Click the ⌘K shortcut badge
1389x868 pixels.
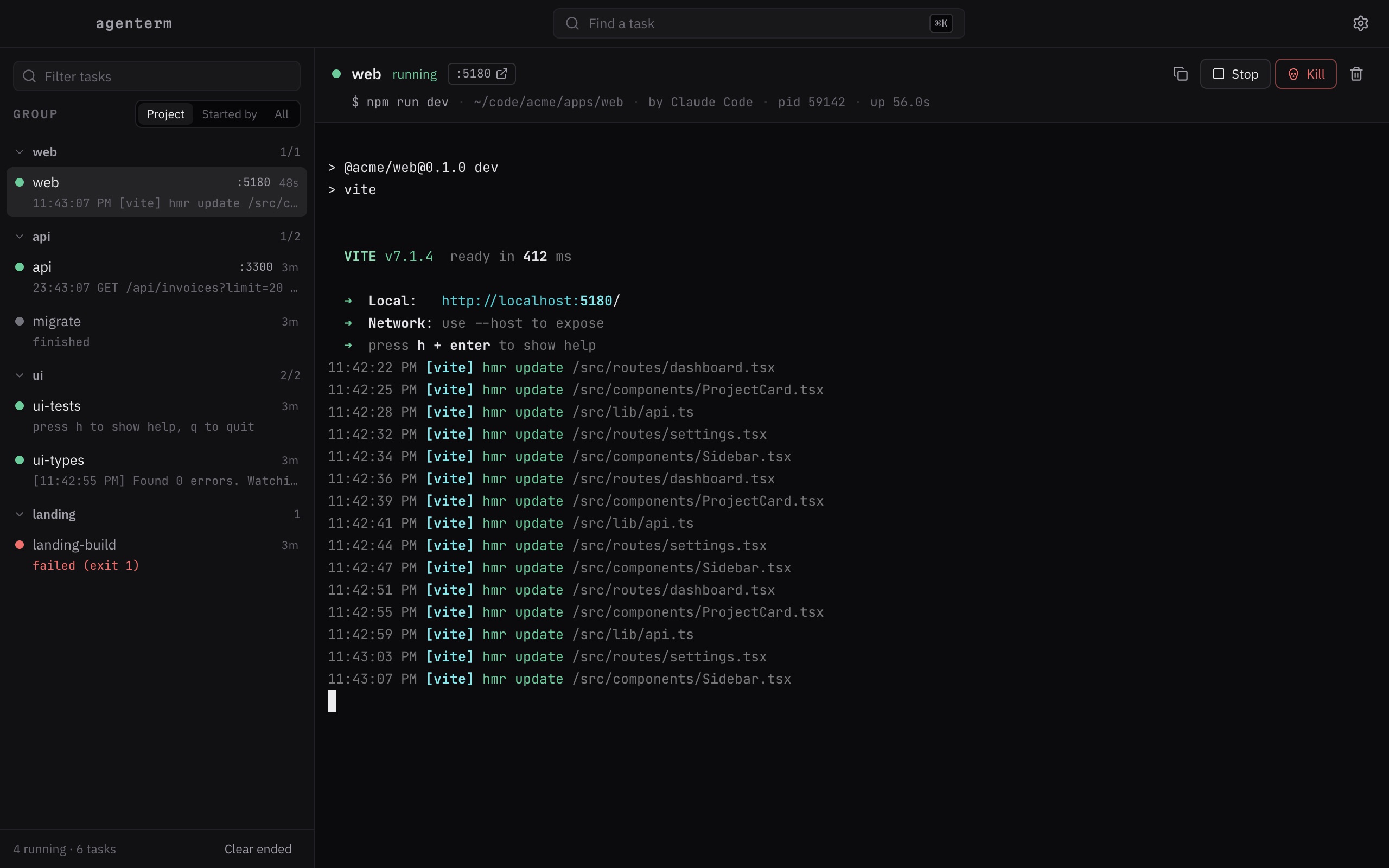point(941,23)
